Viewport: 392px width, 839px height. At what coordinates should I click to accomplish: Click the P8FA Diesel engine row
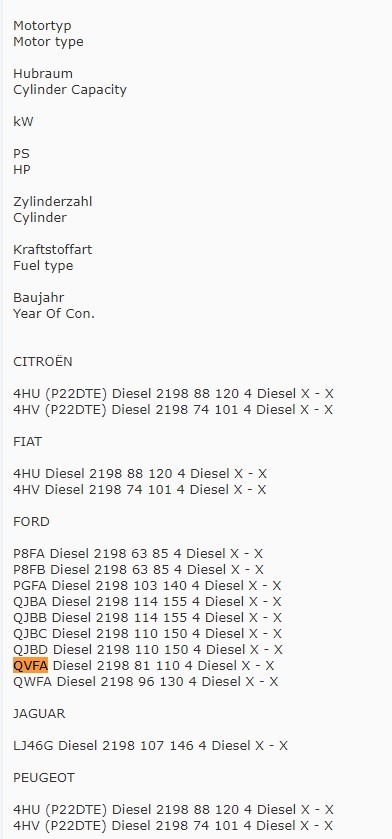pyautogui.click(x=138, y=554)
